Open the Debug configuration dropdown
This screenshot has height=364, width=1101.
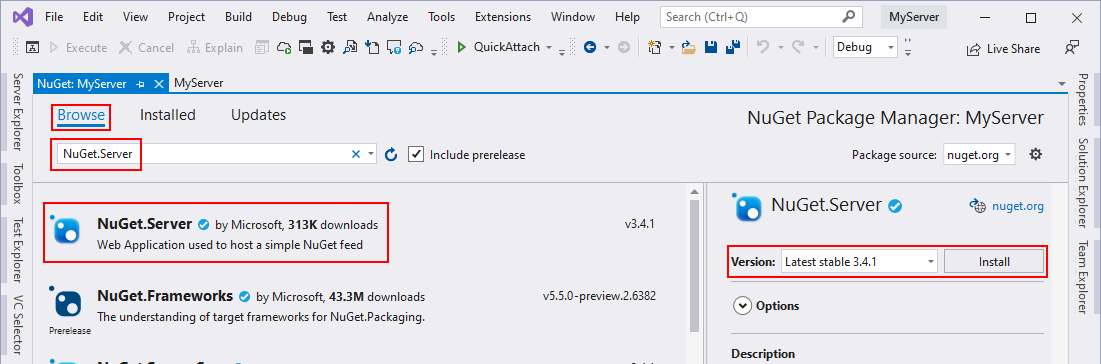(865, 48)
